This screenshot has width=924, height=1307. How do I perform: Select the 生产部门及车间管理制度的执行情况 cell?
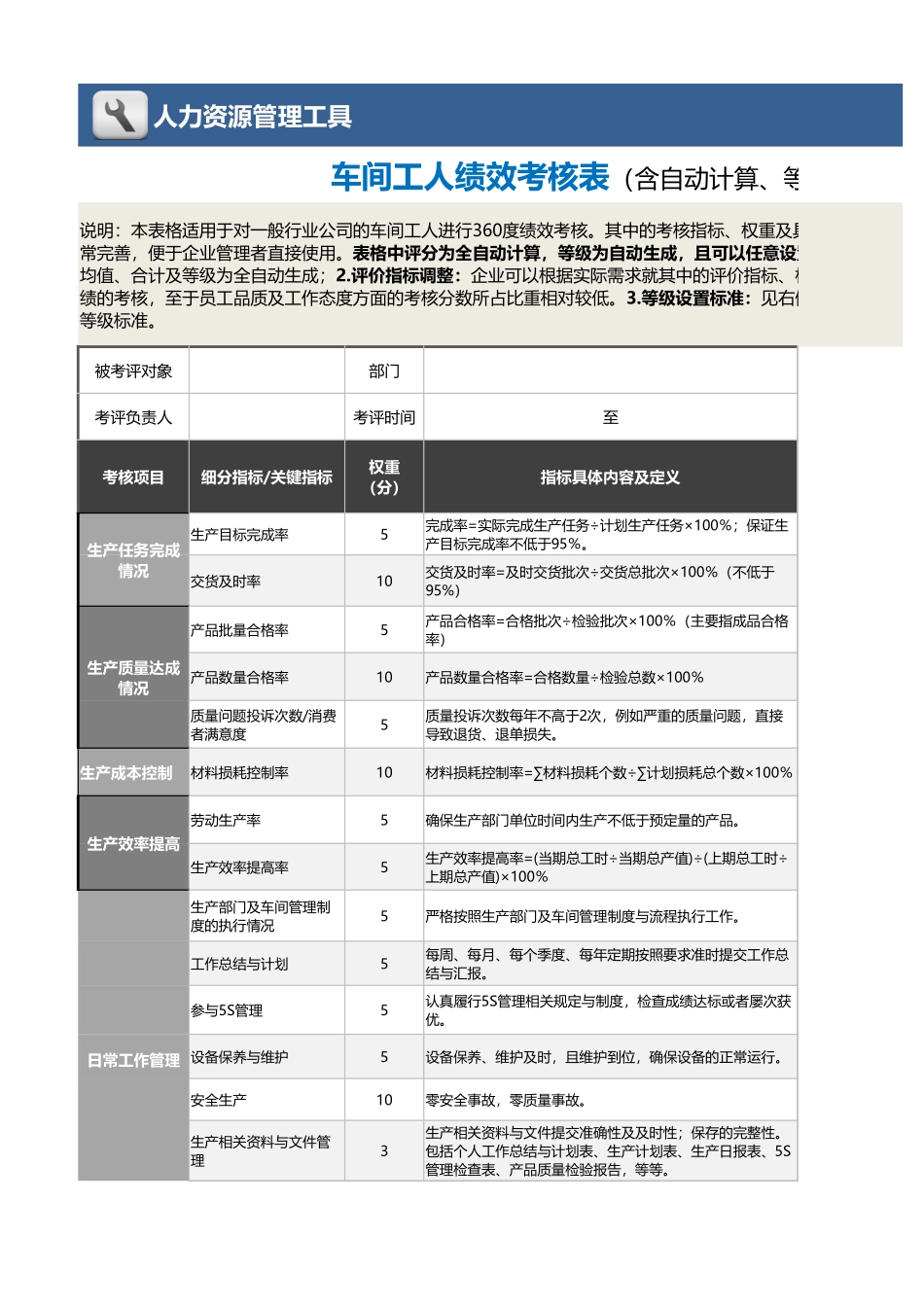pos(267,916)
